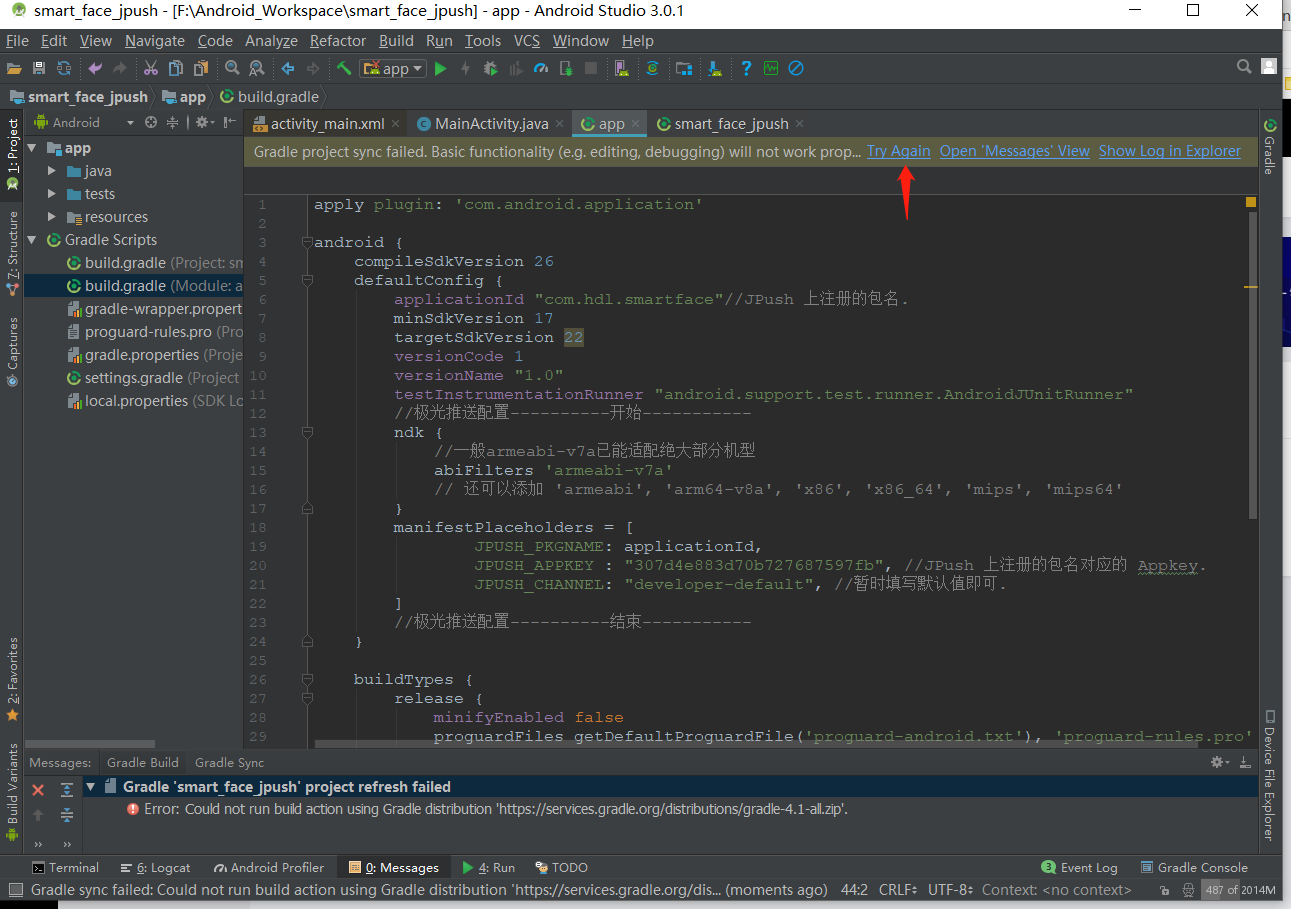1291x909 pixels.
Task: Click the Help question mark icon
Action: [x=746, y=68]
